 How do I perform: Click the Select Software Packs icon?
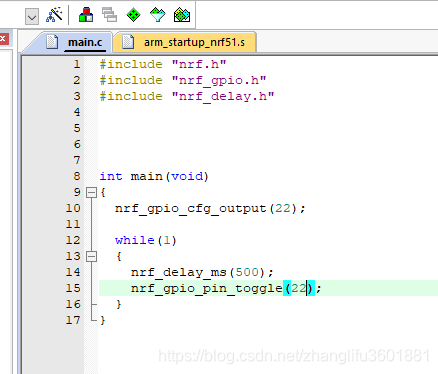tap(157, 15)
